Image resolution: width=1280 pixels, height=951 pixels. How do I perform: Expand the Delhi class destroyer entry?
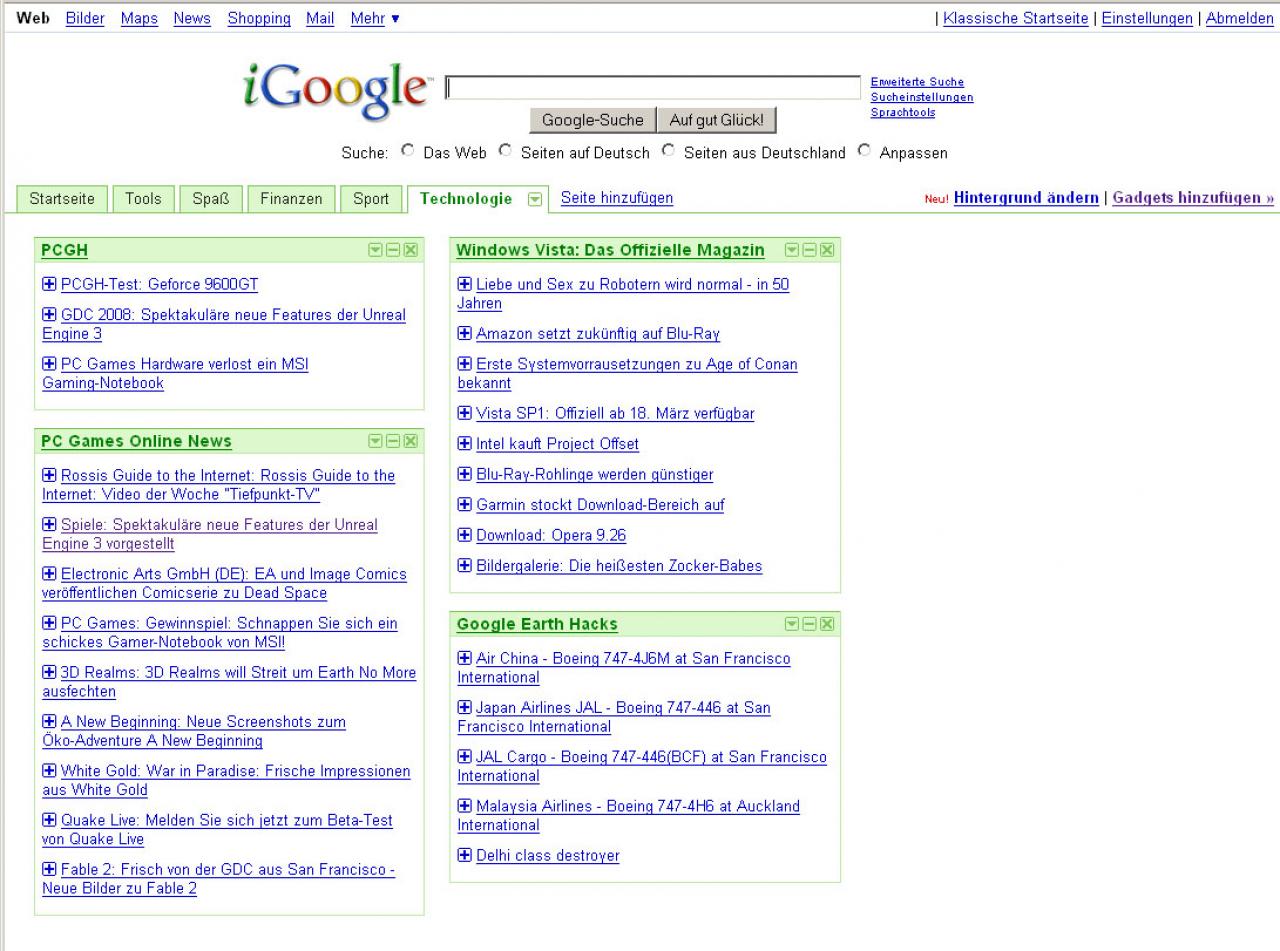click(464, 855)
